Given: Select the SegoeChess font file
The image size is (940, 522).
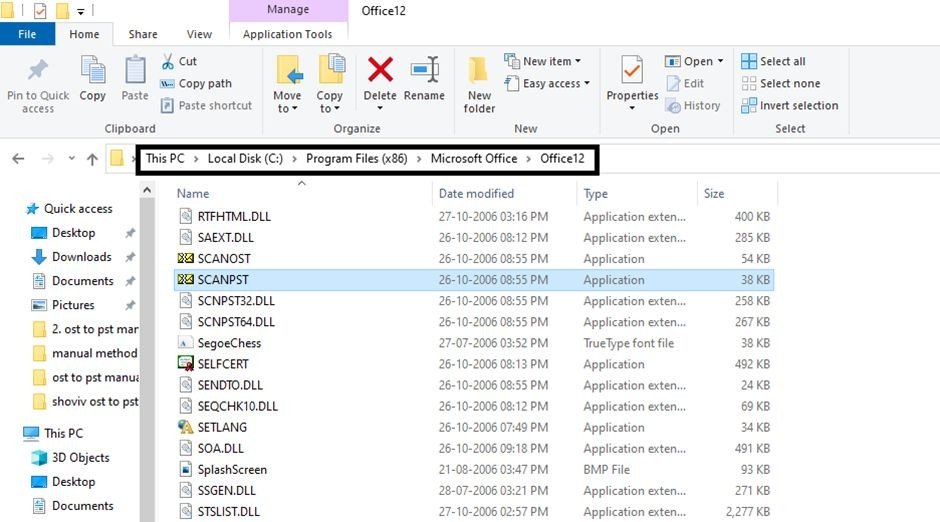Looking at the screenshot, I should [x=474, y=343].
